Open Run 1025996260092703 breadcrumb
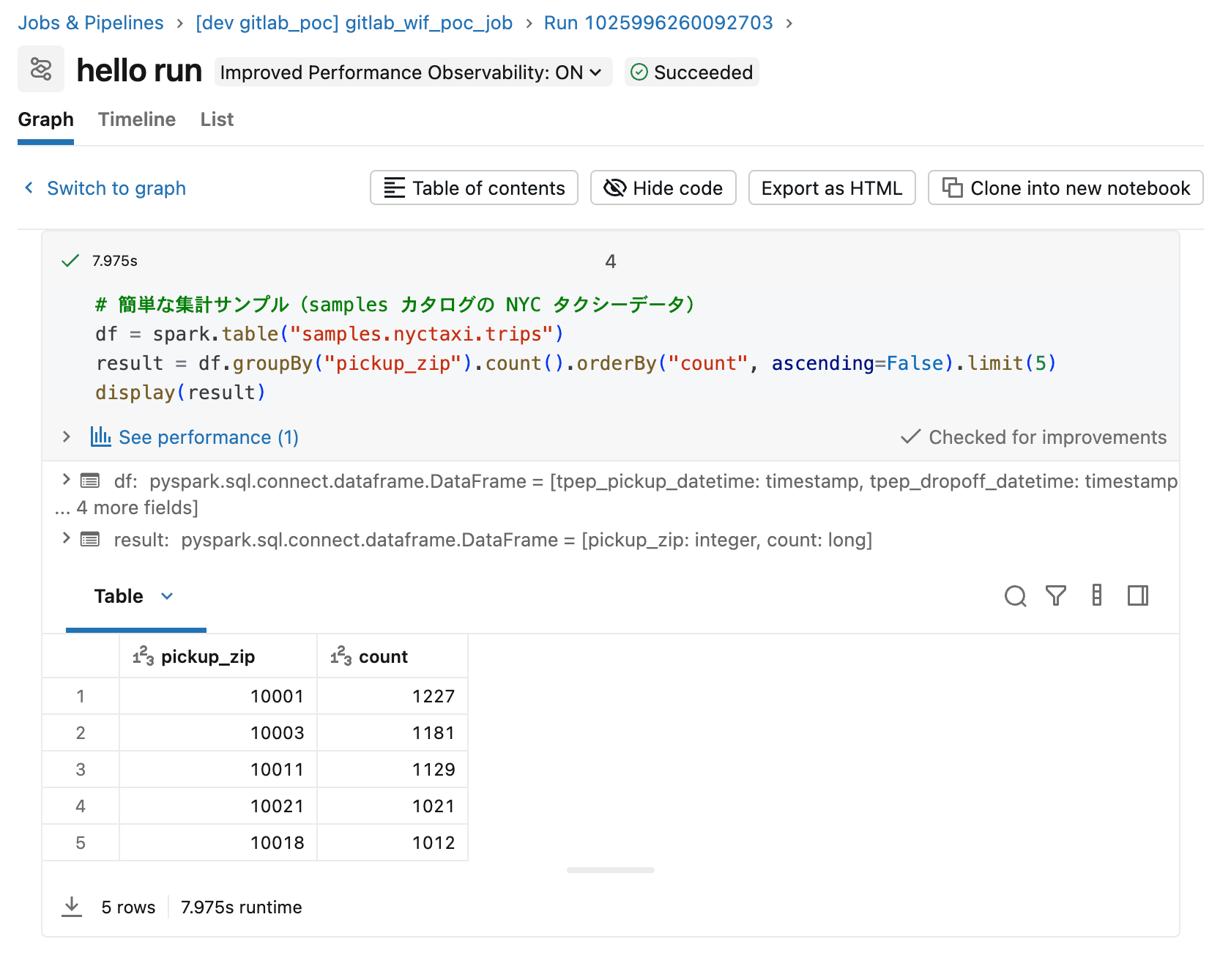The image size is (1220, 980). (658, 23)
